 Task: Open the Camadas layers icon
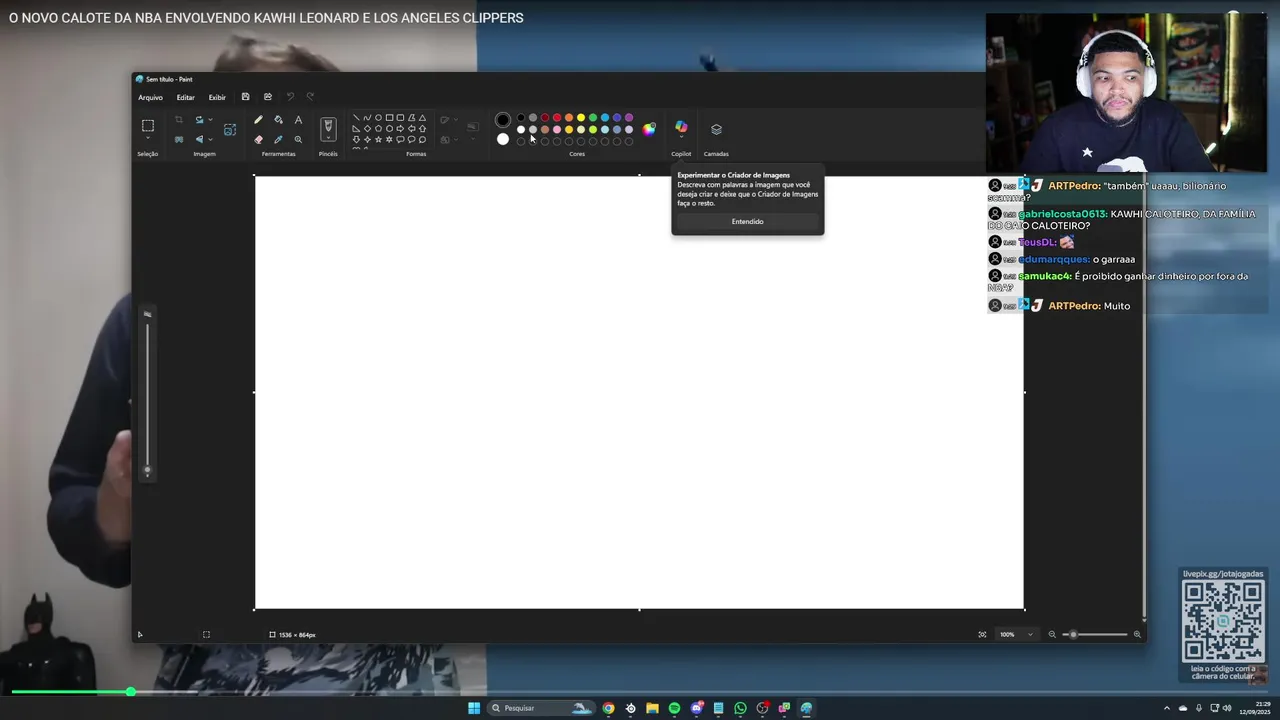click(716, 129)
